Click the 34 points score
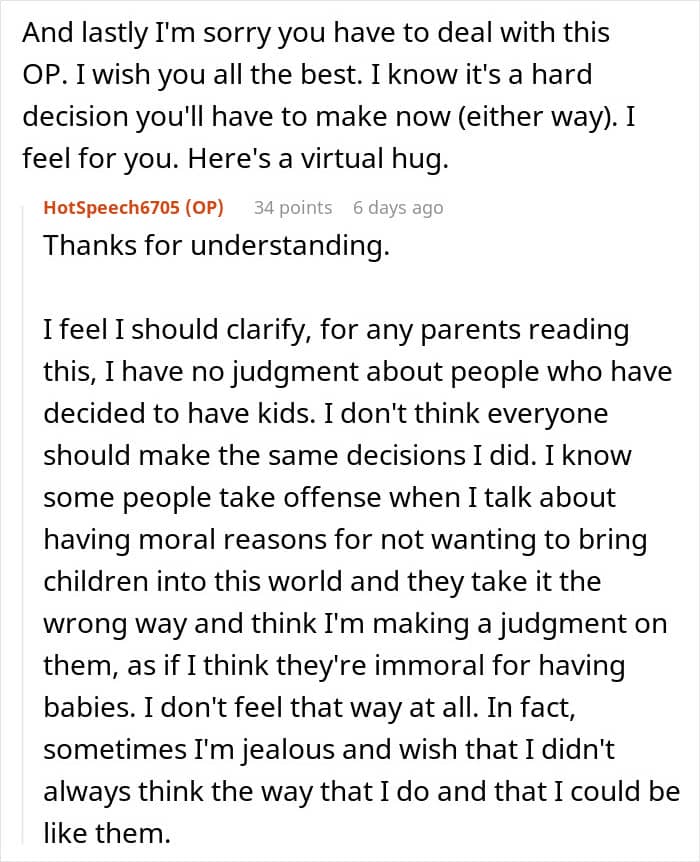700x862 pixels. (292, 208)
